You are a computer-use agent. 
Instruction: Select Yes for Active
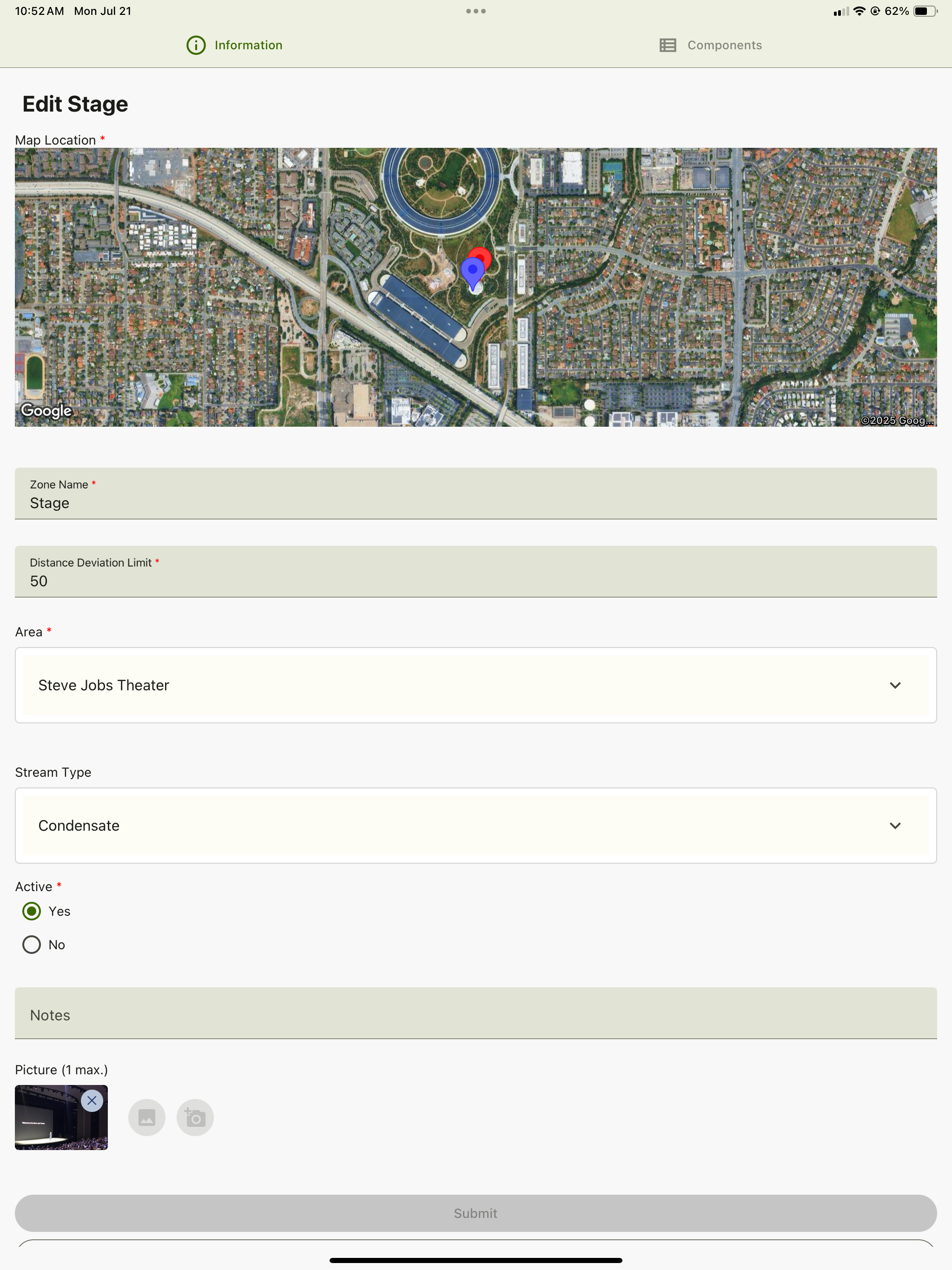click(x=32, y=911)
